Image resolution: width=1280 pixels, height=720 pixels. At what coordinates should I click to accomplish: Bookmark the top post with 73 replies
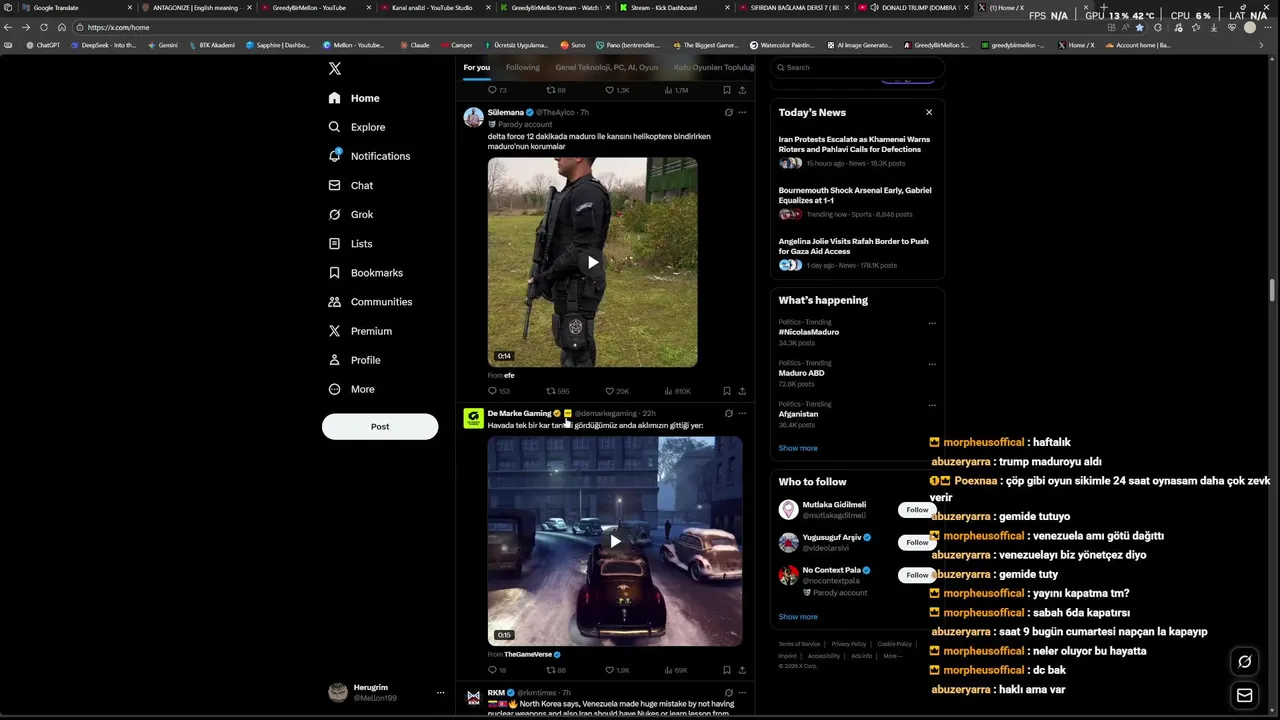point(727,90)
